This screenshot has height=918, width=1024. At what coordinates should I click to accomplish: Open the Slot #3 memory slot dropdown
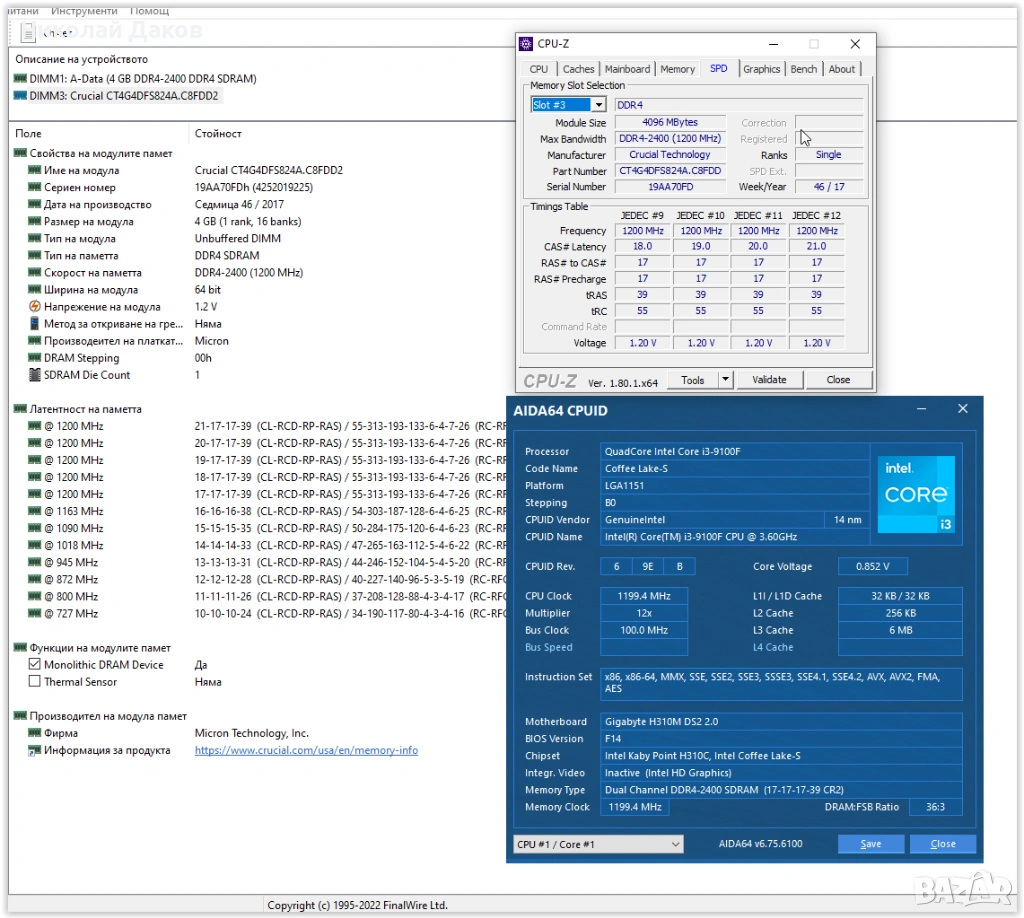[598, 105]
